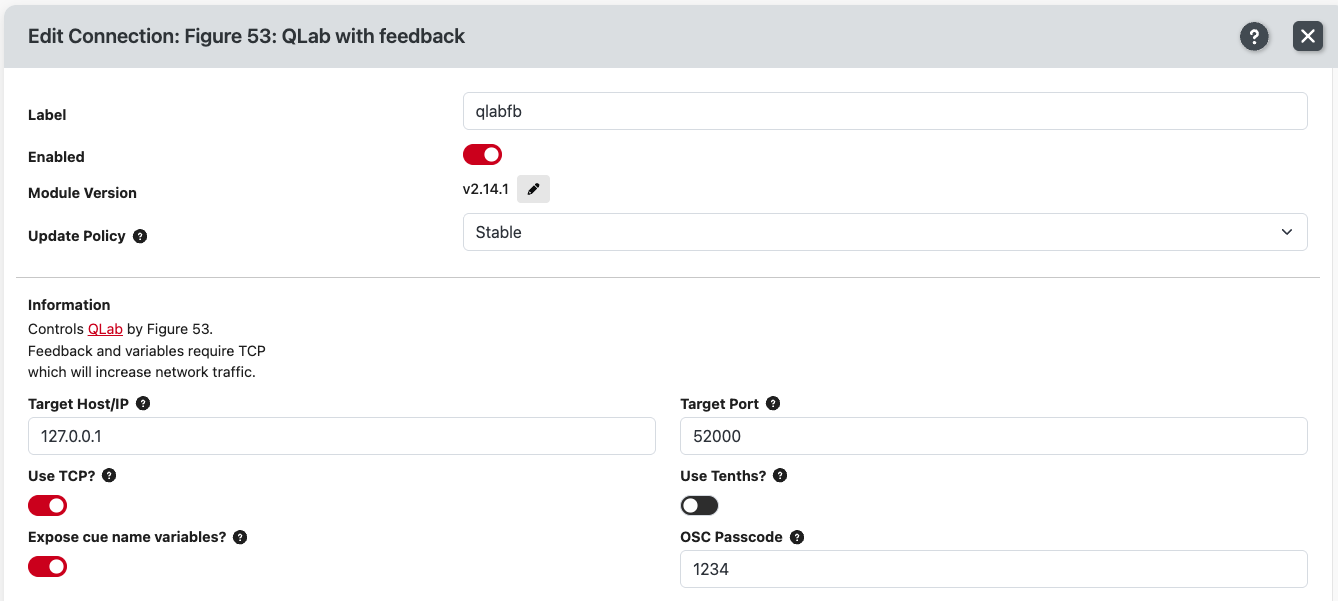The width and height of the screenshot is (1338, 601).
Task: Open the Update Policy Stable dropdown
Action: tap(885, 232)
